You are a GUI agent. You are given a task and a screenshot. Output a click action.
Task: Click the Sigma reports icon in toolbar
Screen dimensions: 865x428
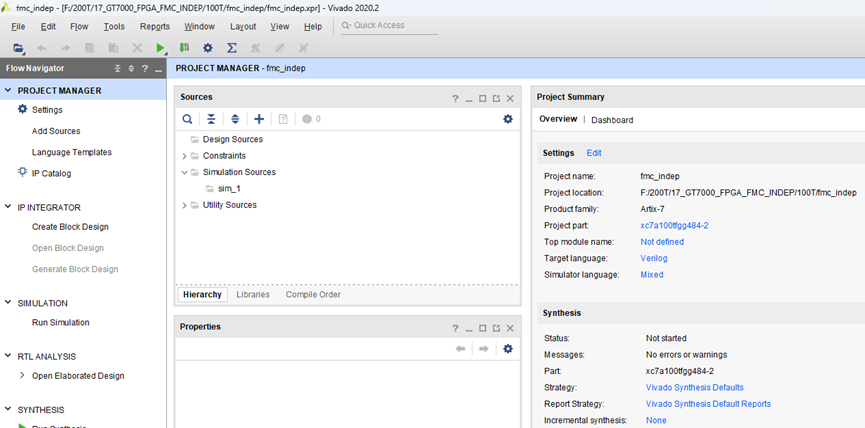(x=232, y=48)
